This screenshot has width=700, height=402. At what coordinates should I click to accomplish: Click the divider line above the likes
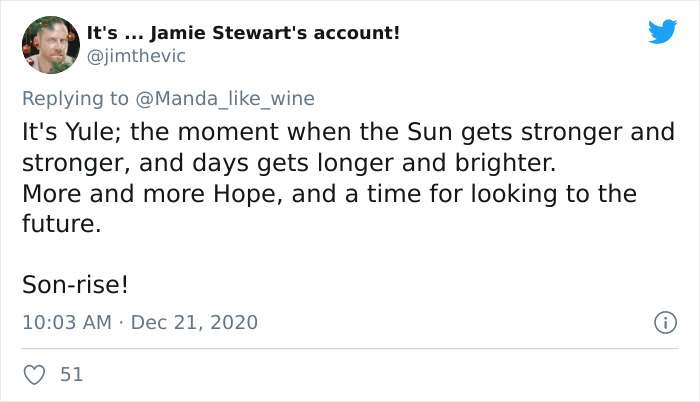(350, 348)
